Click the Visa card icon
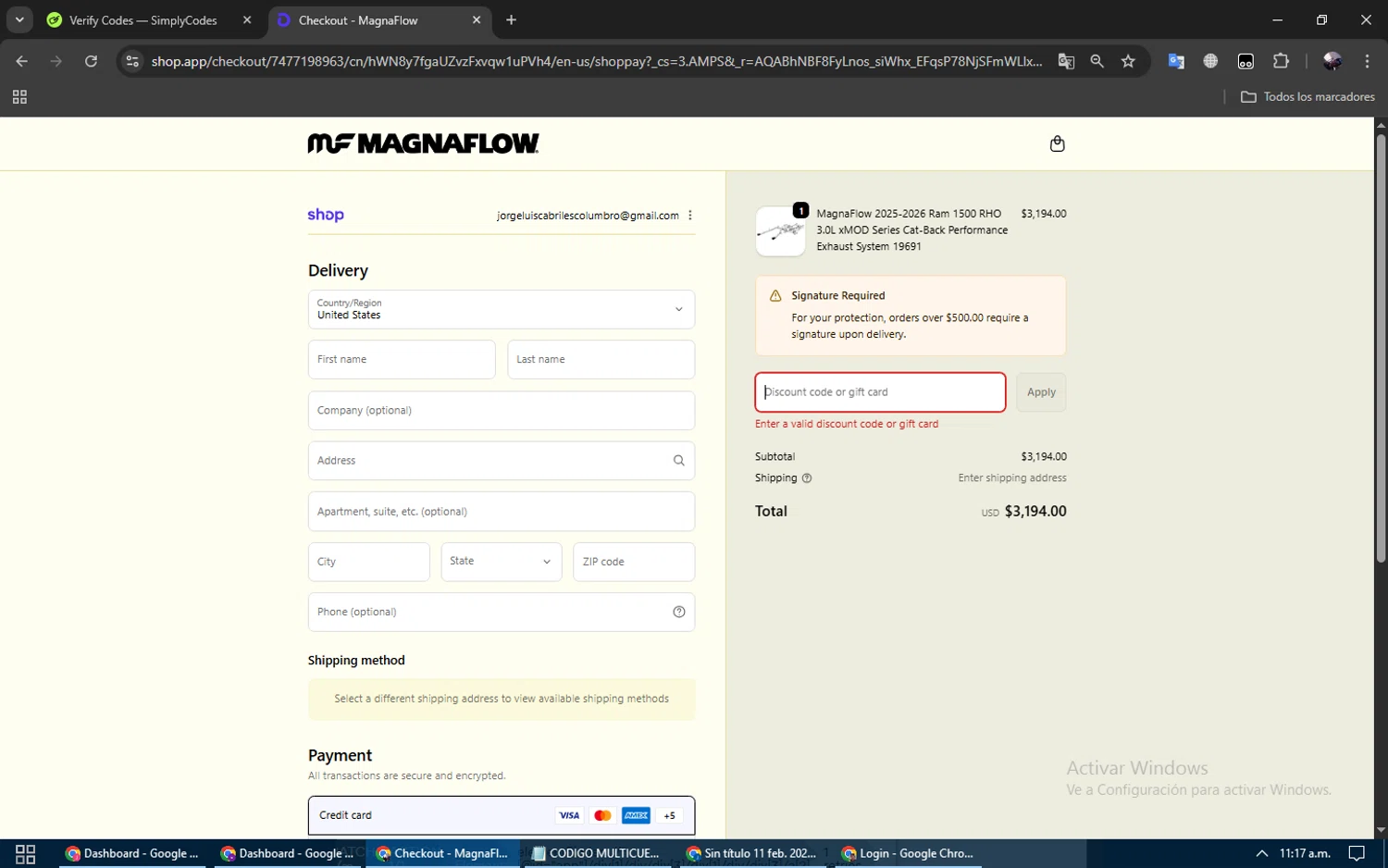 pos(568,815)
